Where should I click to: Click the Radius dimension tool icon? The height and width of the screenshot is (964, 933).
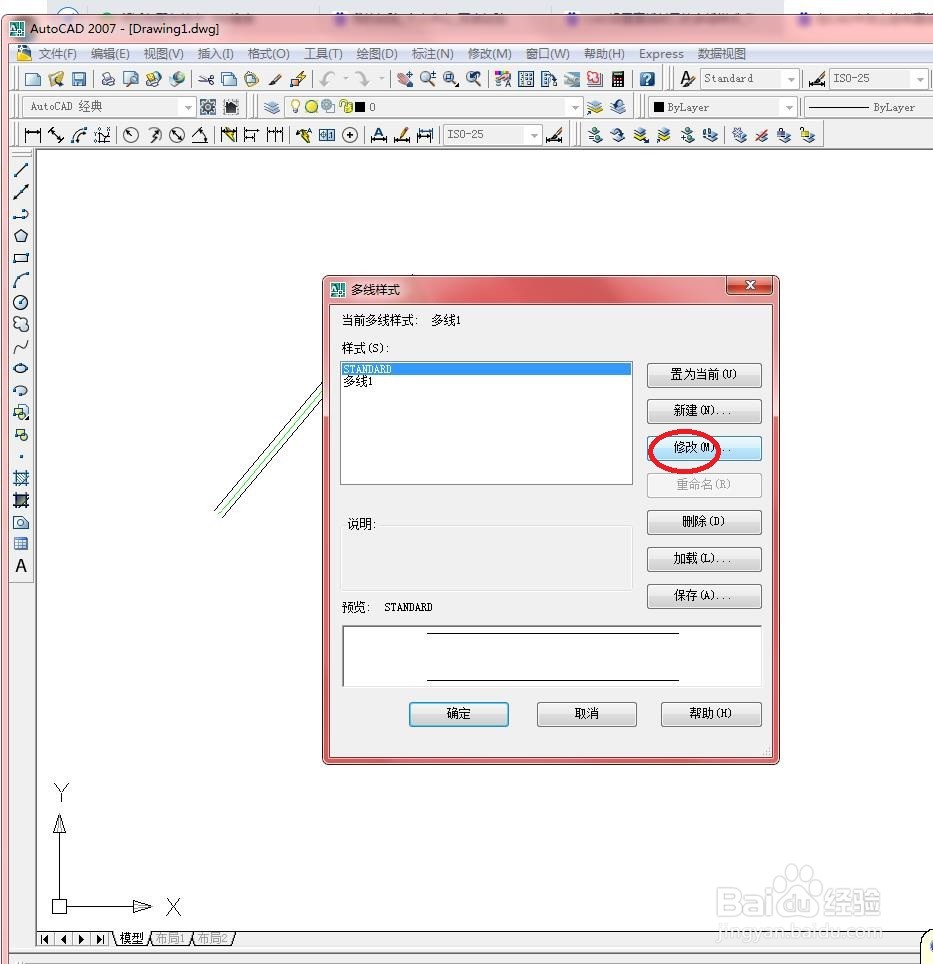click(x=130, y=135)
